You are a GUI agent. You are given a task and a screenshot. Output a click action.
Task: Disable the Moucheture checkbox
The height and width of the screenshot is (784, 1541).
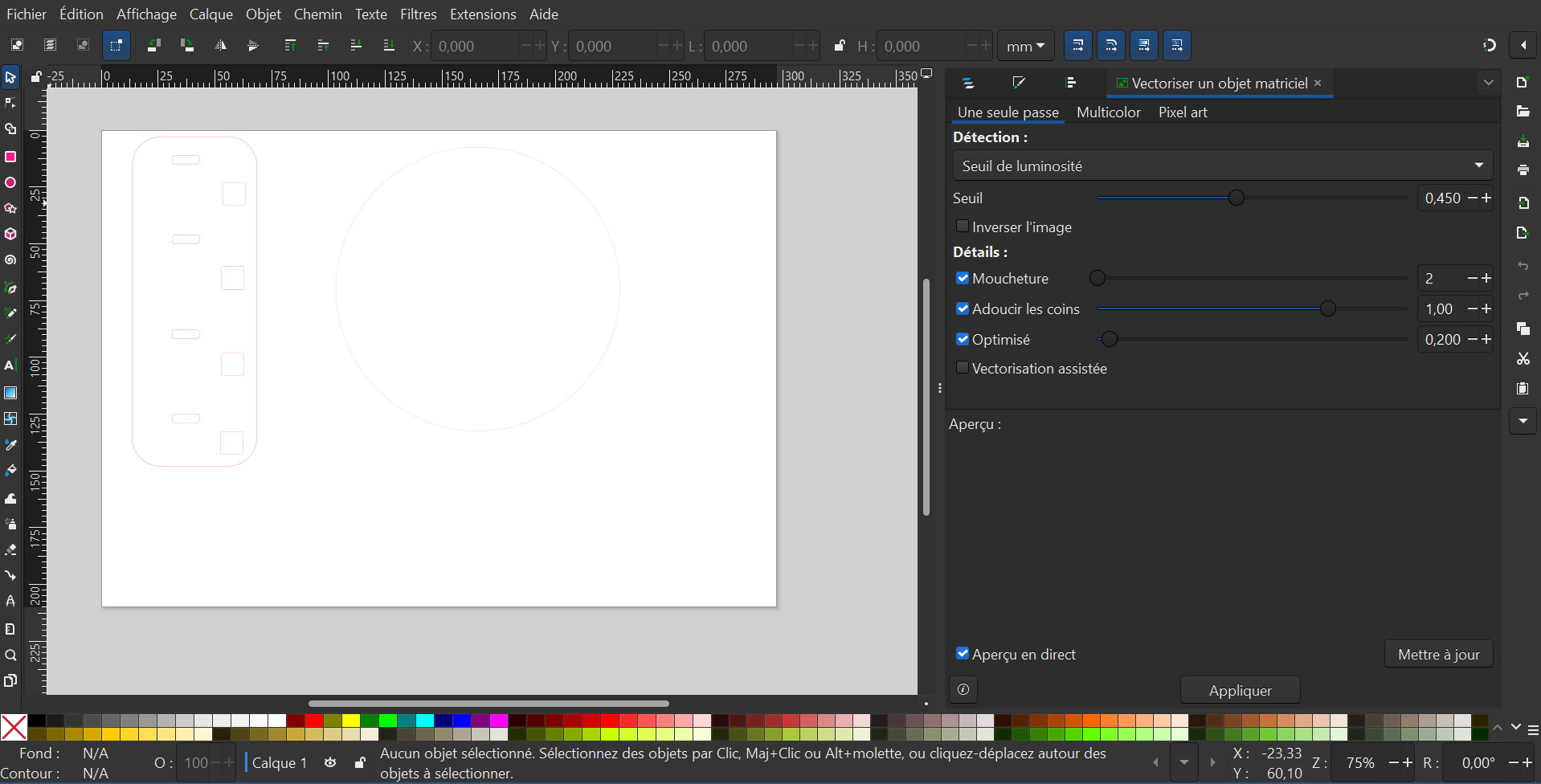tap(962, 278)
